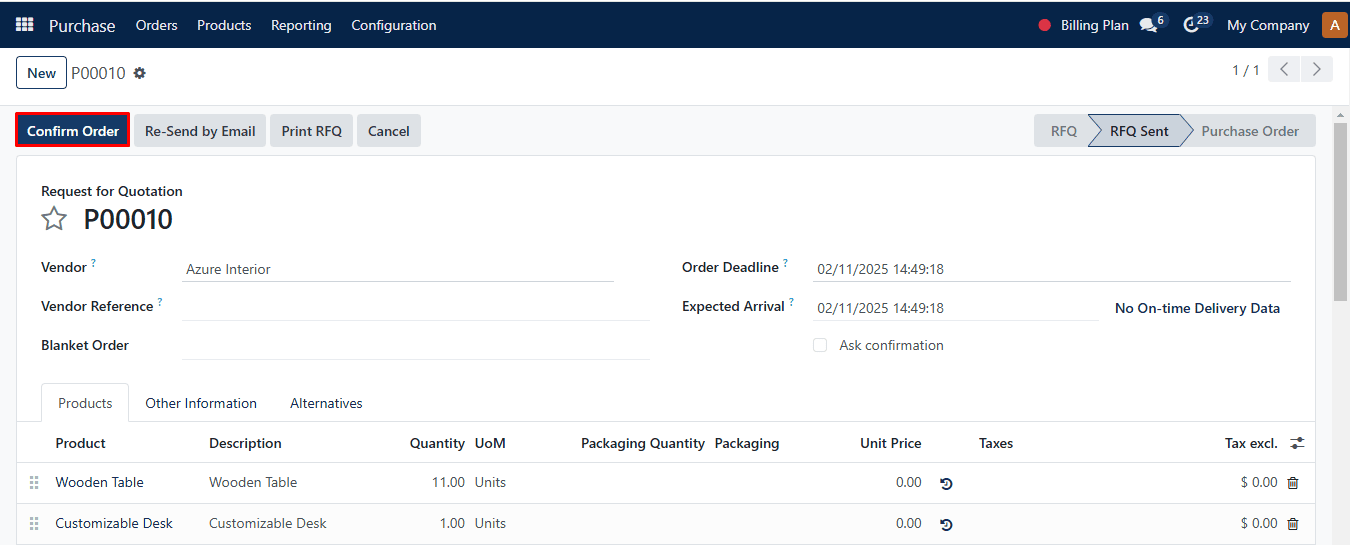Image resolution: width=1350 pixels, height=545 pixels.
Task: Open the Orders menu
Action: [x=157, y=25]
